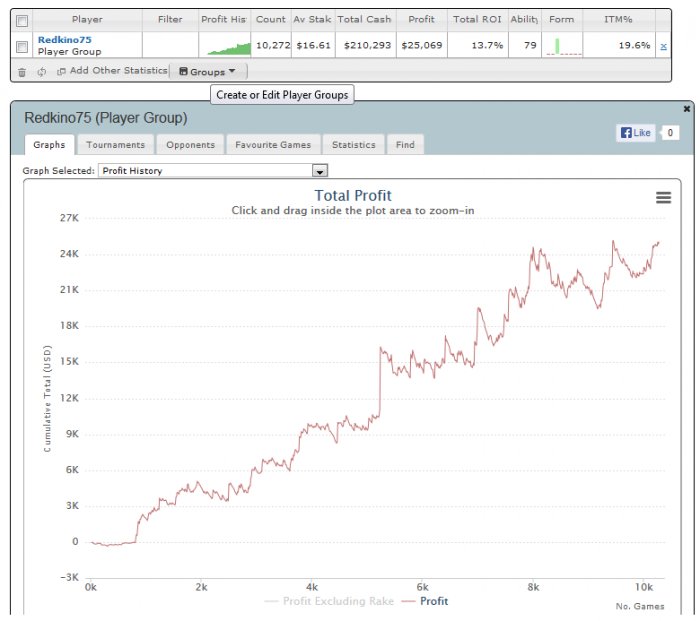Toggle the header select-all checkbox
700x621 pixels.
point(21,21)
